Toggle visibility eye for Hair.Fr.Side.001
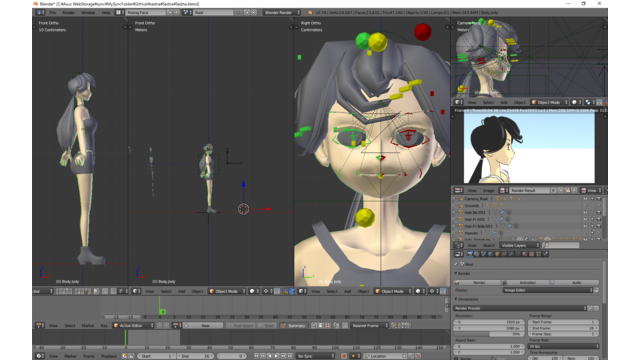Viewport: 640px width, 360px height. tap(585, 226)
